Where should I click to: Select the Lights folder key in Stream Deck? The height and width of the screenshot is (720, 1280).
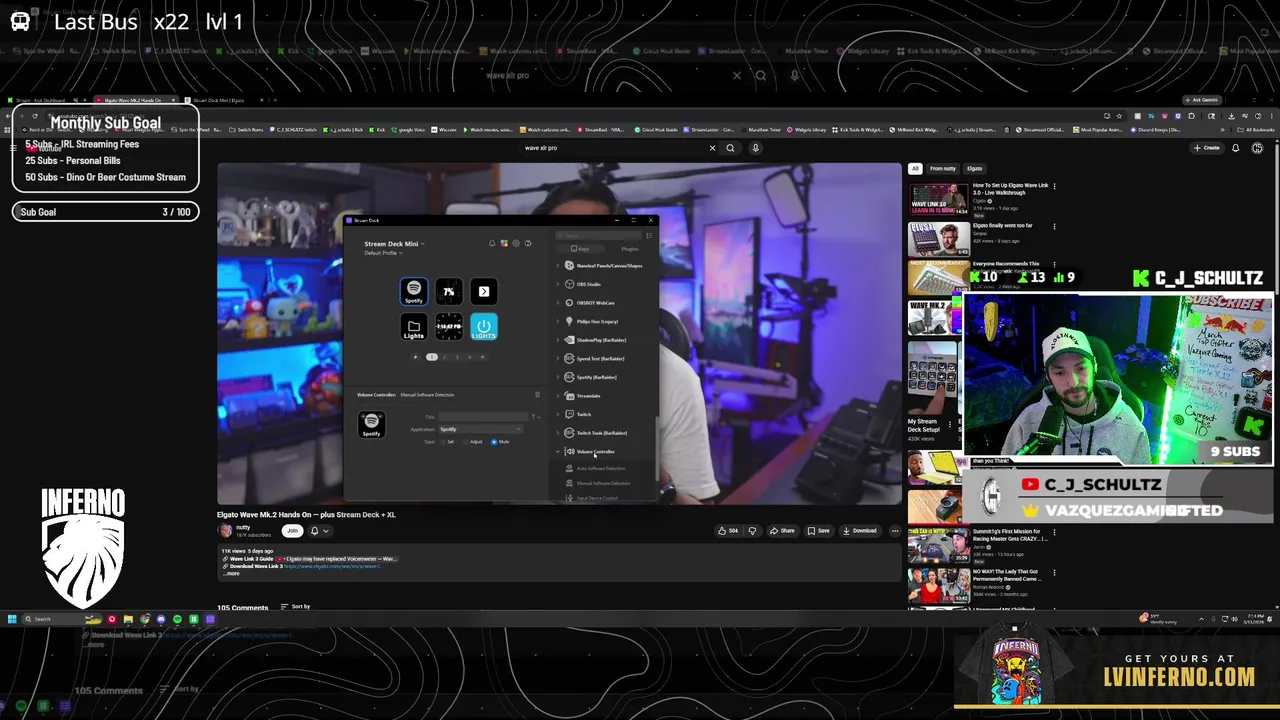pos(414,326)
